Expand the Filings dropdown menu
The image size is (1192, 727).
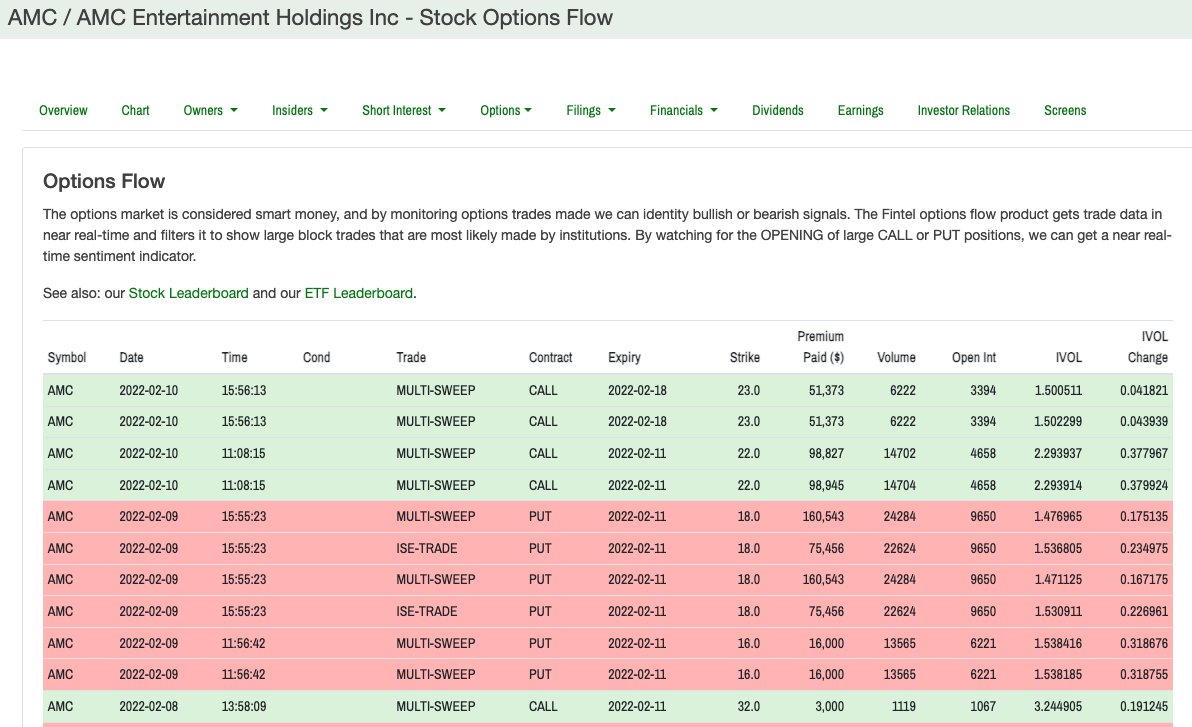coord(591,110)
